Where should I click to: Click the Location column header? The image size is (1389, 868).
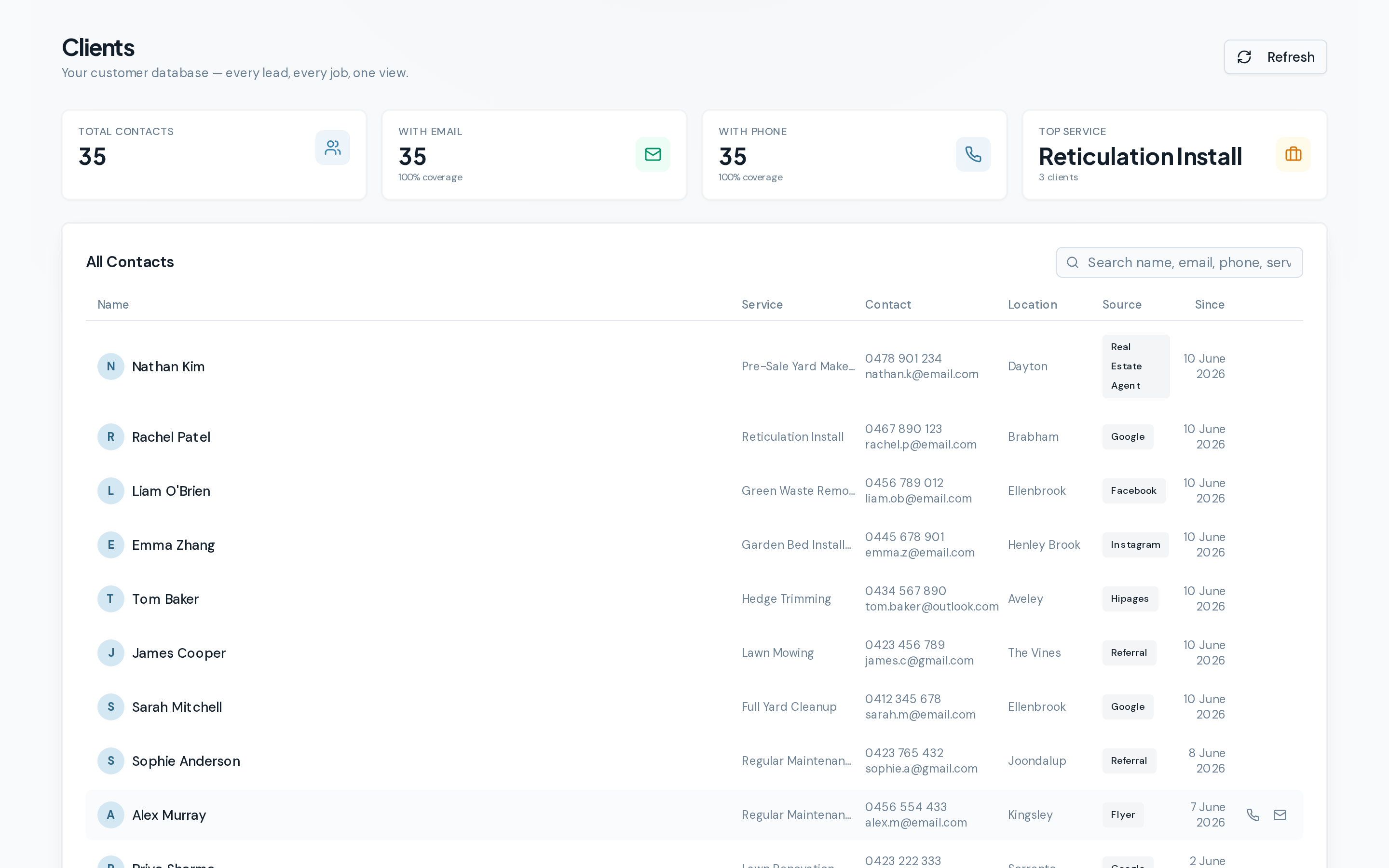[x=1032, y=304]
